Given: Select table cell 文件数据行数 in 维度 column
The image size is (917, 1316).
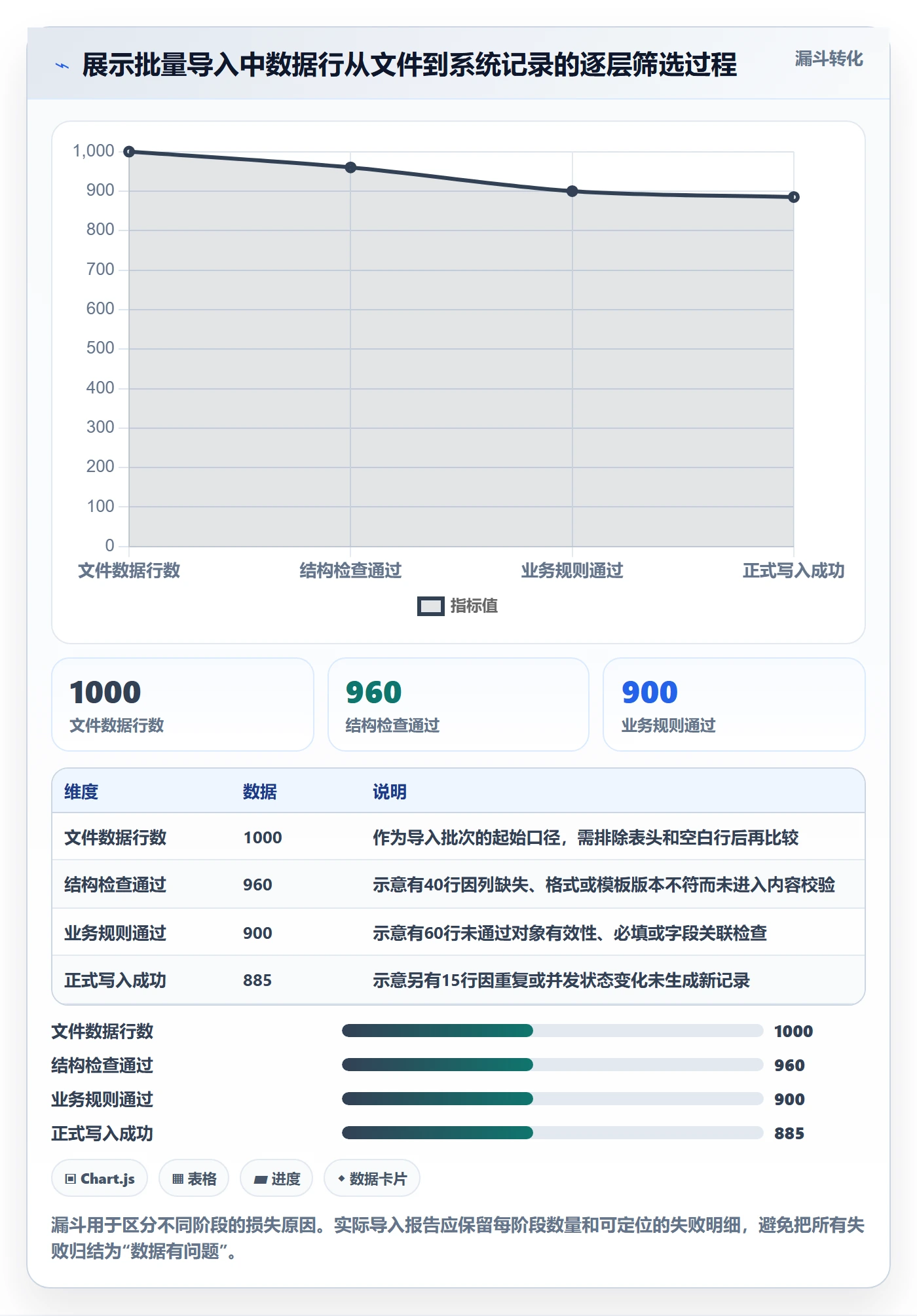Looking at the screenshot, I should coord(115,837).
